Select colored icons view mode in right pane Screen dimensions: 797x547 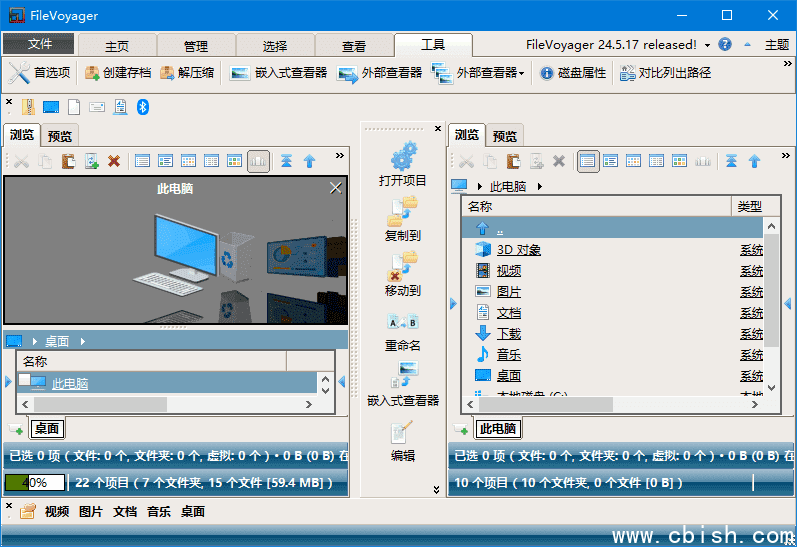(x=680, y=162)
